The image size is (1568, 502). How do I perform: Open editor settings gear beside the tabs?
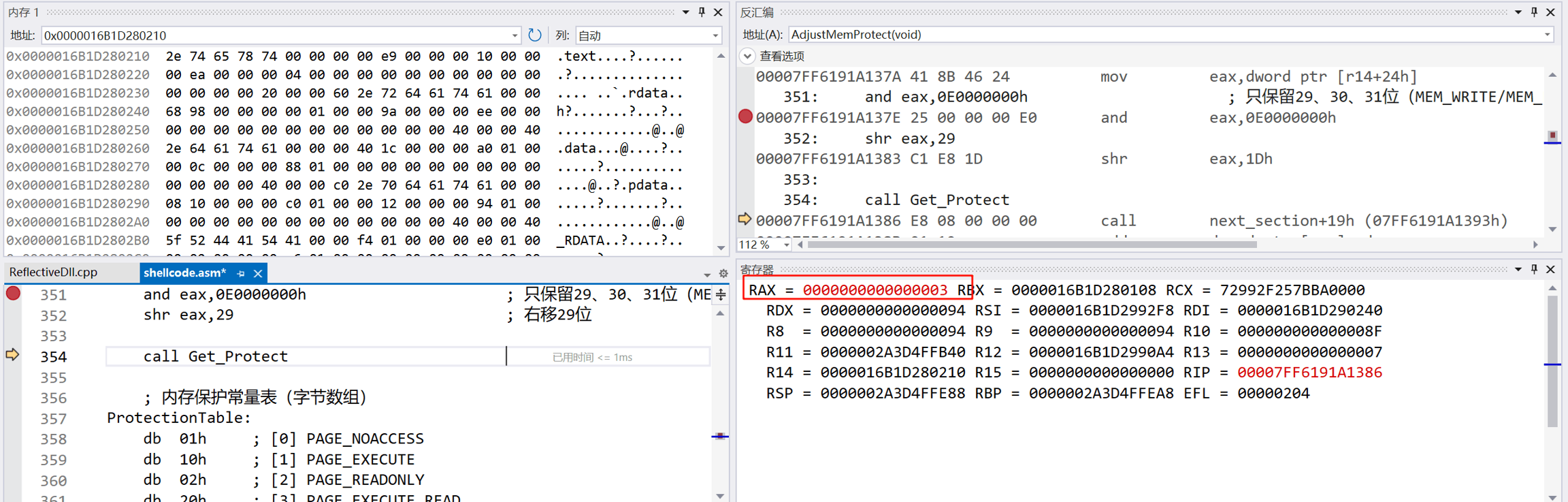pos(723,273)
